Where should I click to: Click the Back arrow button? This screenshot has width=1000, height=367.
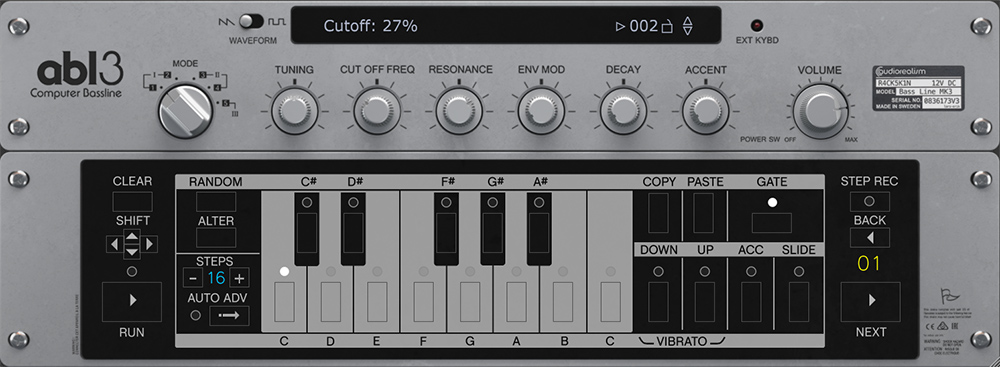pos(869,237)
